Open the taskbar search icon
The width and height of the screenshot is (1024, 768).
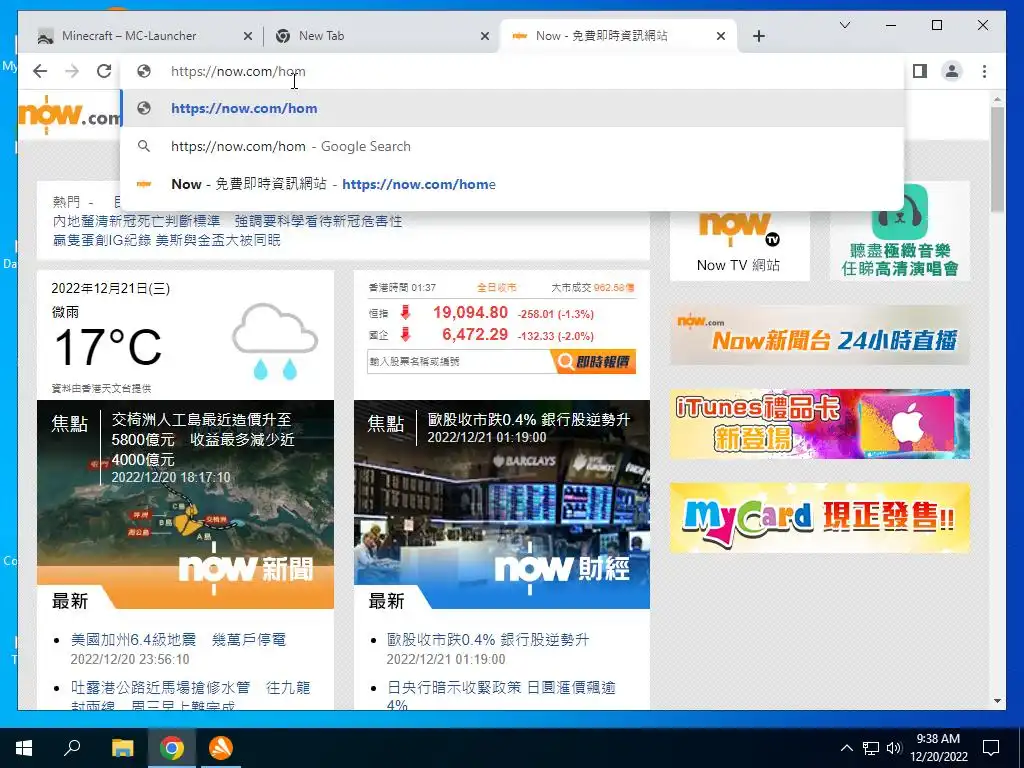pos(72,748)
